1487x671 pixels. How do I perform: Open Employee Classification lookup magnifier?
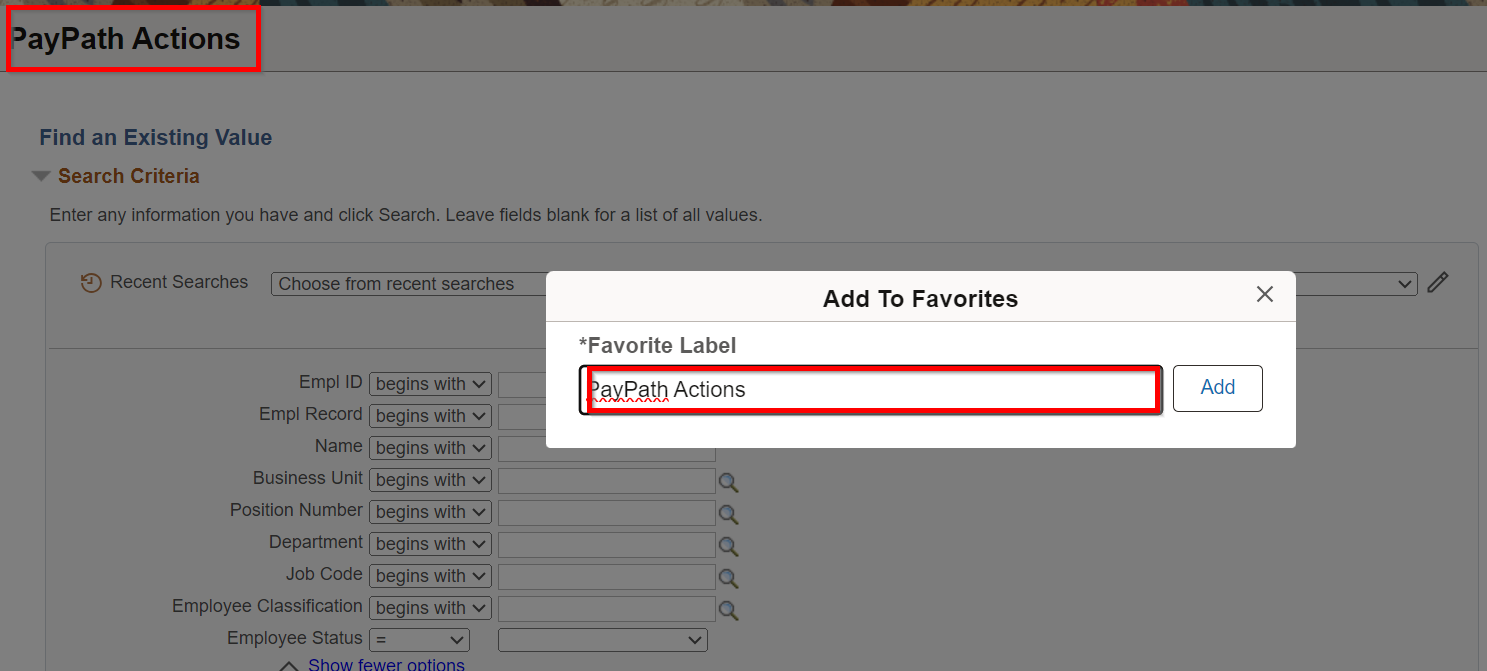pyautogui.click(x=729, y=611)
